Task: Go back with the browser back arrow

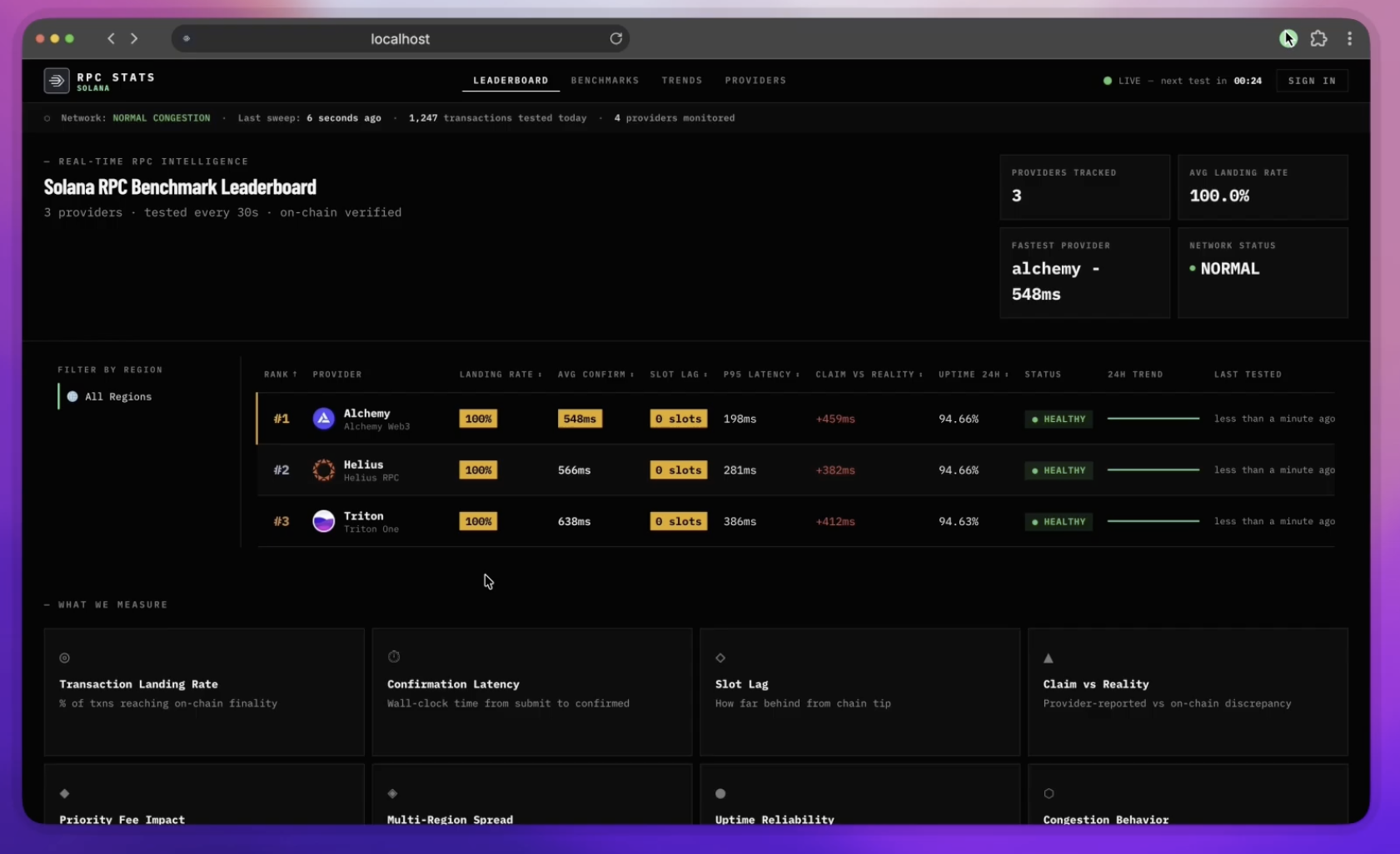Action: (111, 38)
